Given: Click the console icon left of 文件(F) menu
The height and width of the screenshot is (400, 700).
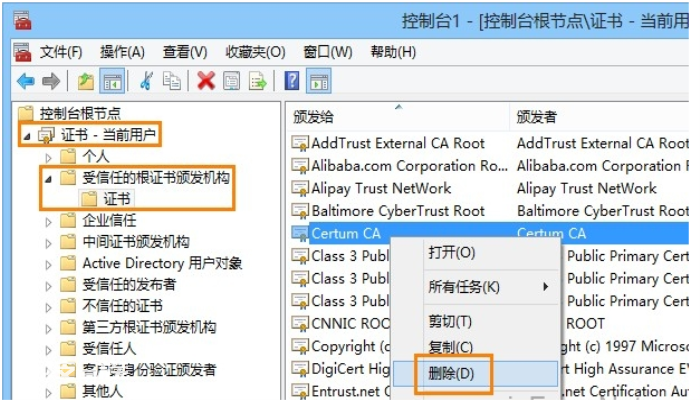Looking at the screenshot, I should coord(22,52).
